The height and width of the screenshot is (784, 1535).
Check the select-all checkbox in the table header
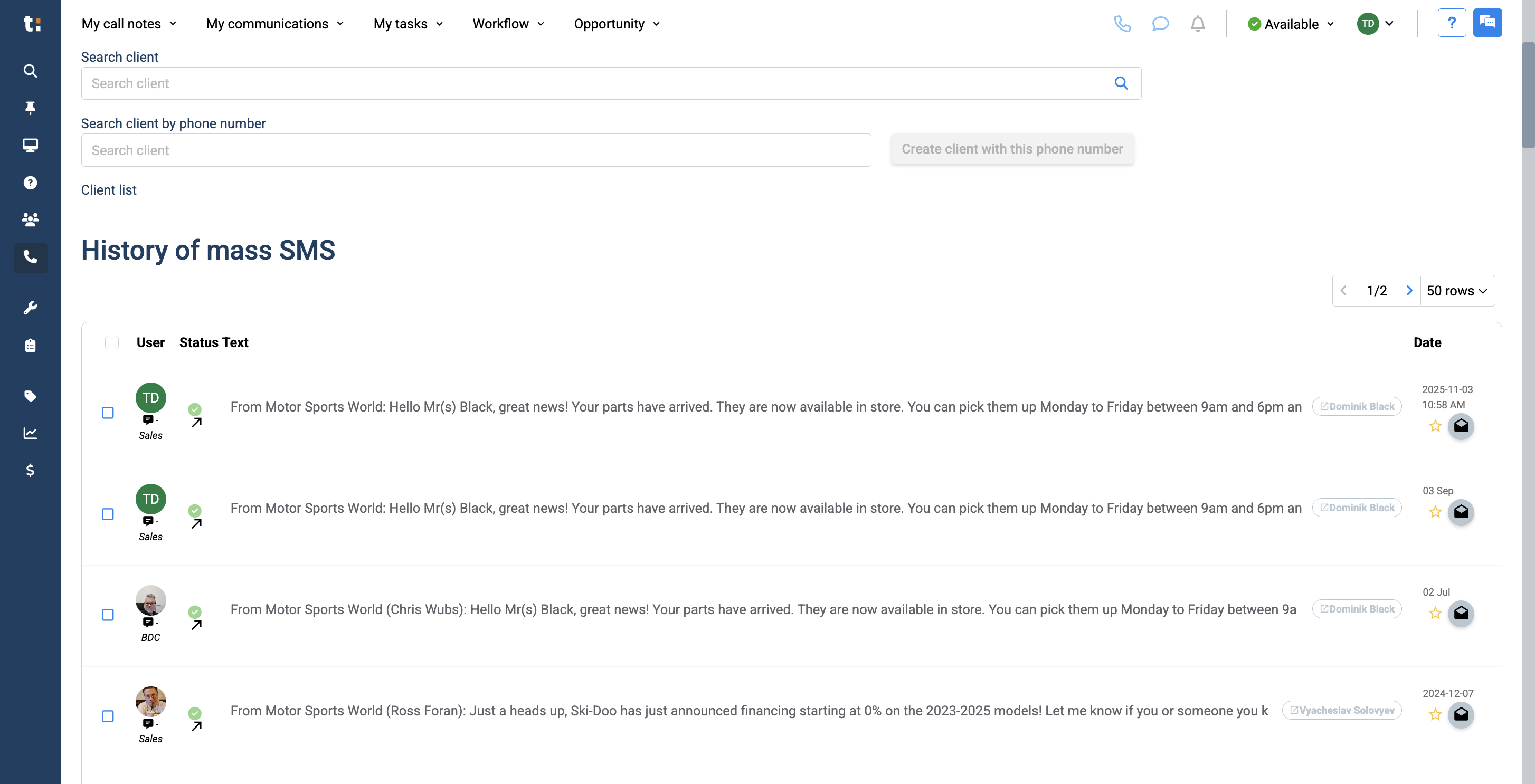111,342
